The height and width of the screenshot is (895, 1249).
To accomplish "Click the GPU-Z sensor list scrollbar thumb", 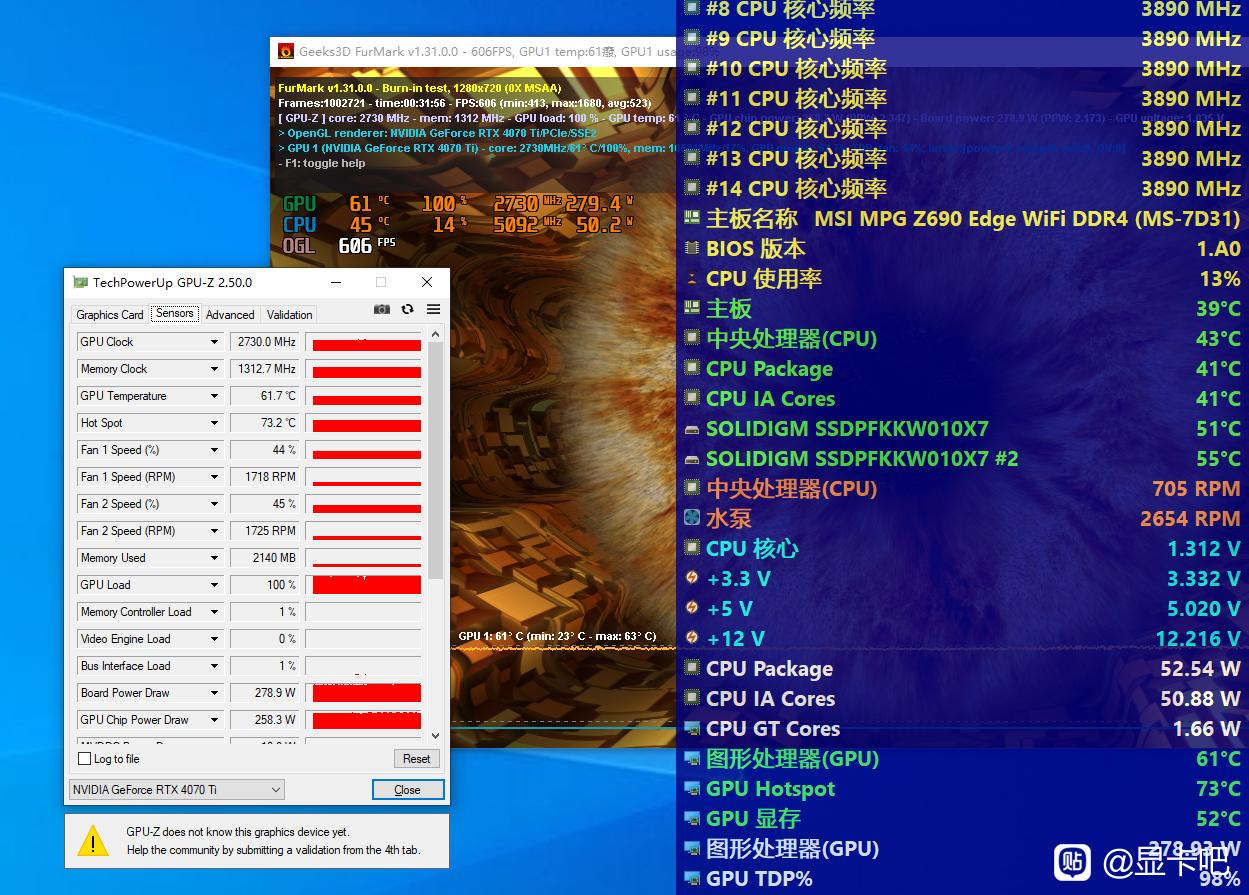I will click(x=435, y=460).
